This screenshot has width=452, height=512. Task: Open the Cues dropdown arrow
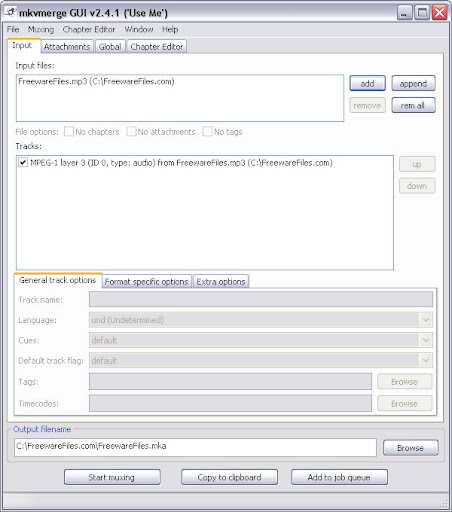point(426,340)
